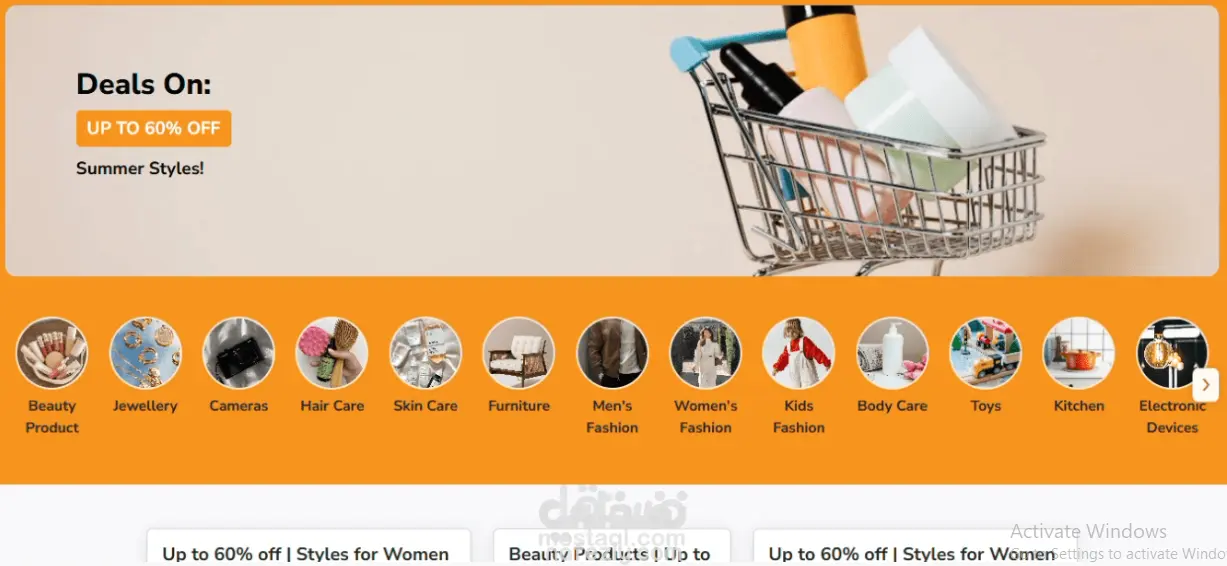Show more categories with the right chevron
The width and height of the screenshot is (1227, 566).
coord(1206,384)
